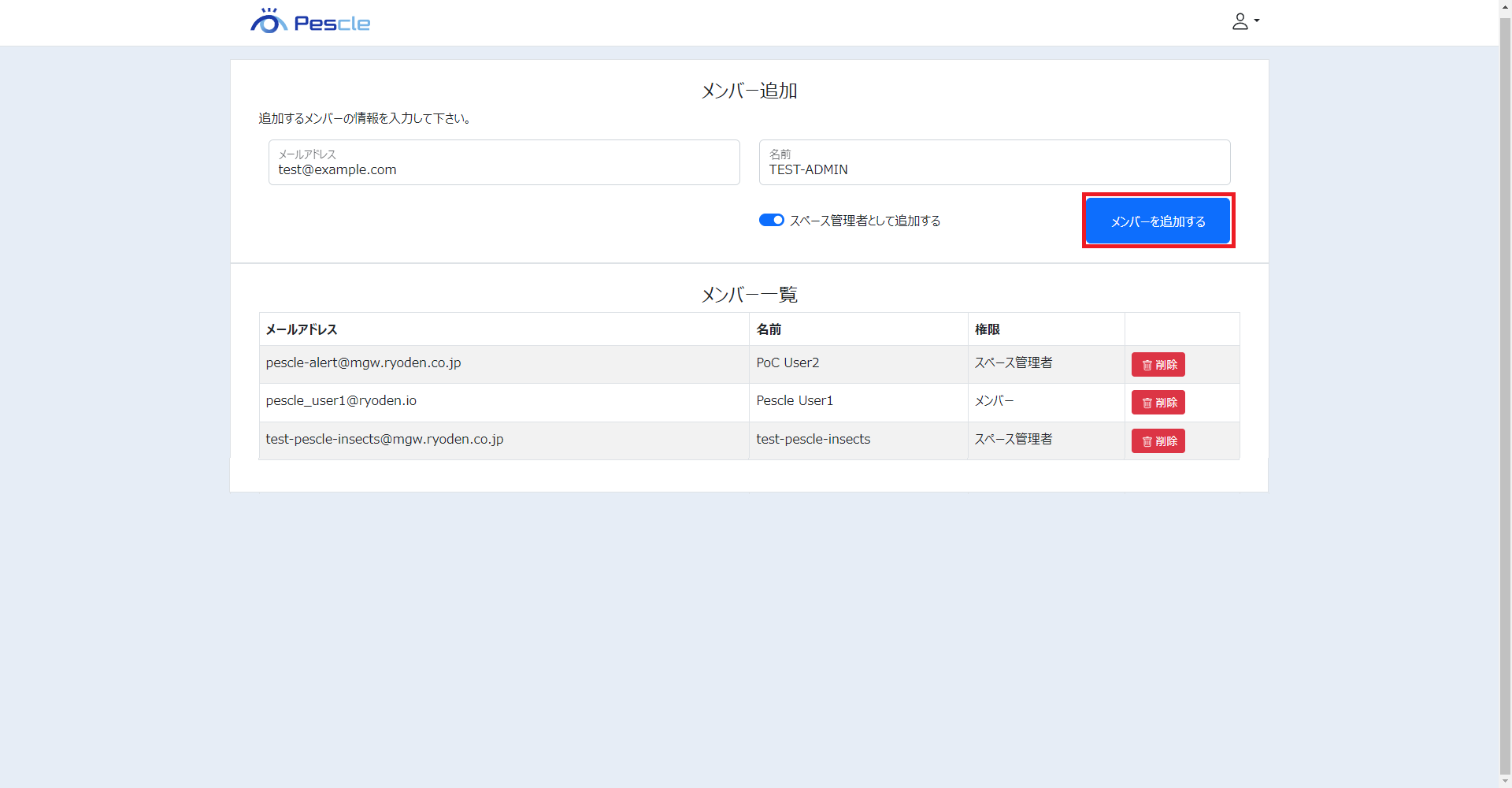Click the Pescle logo in the header
1512x788 pixels.
[310, 22]
